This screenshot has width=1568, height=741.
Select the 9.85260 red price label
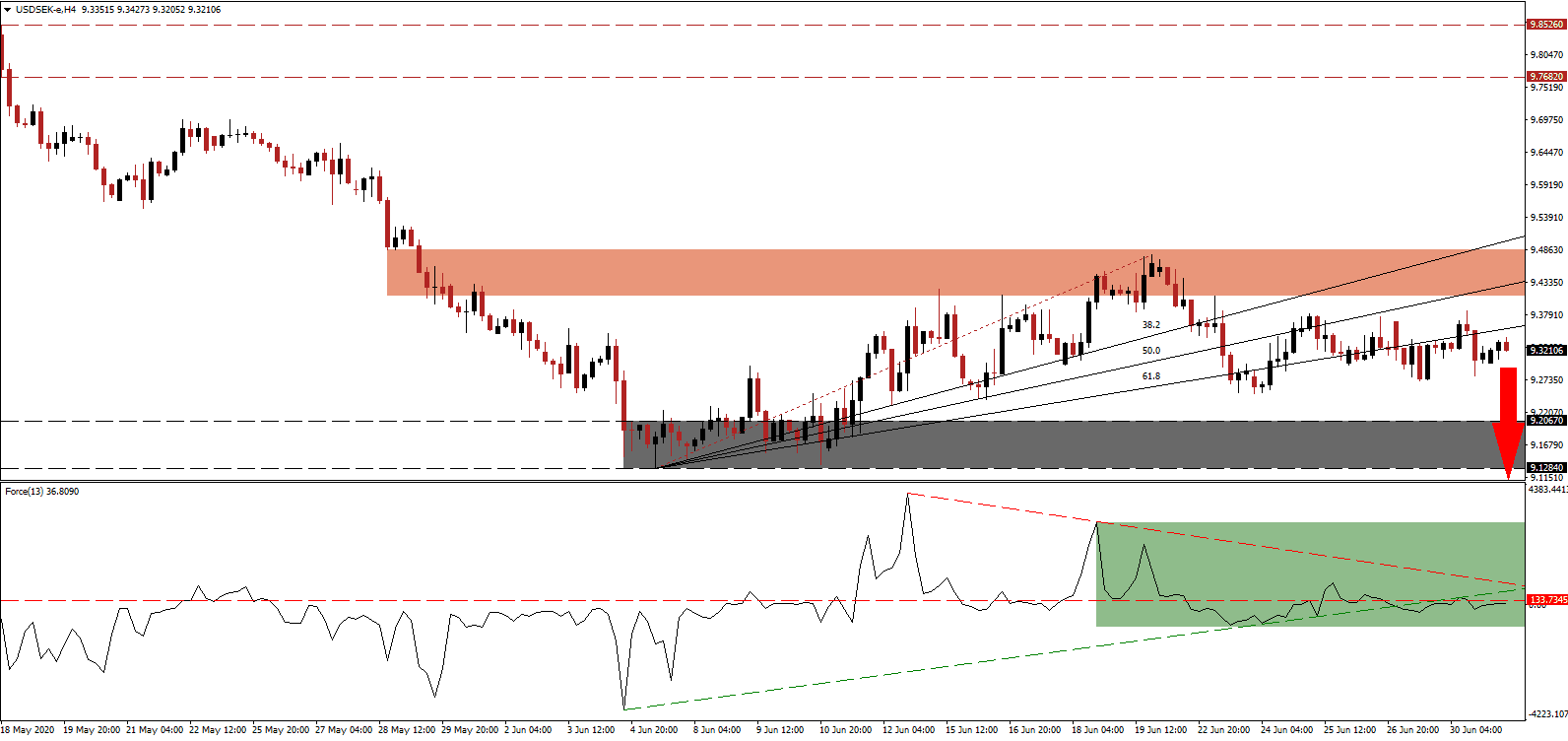(x=1545, y=25)
